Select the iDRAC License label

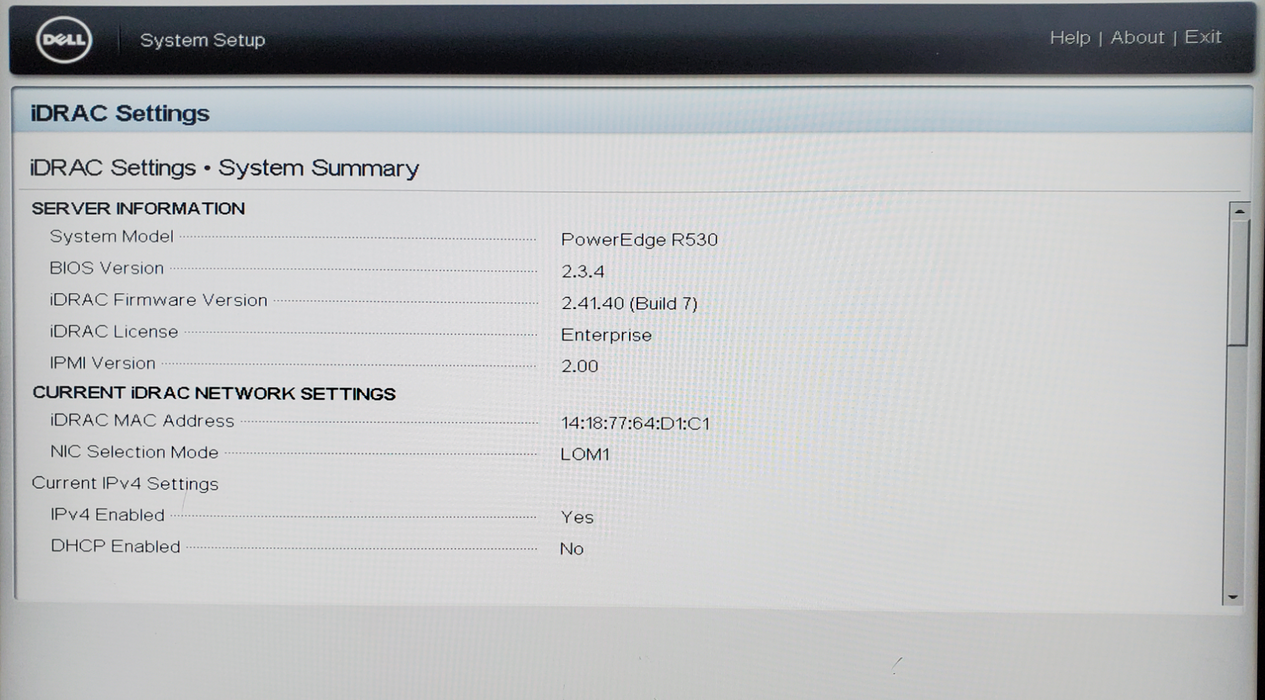[114, 332]
